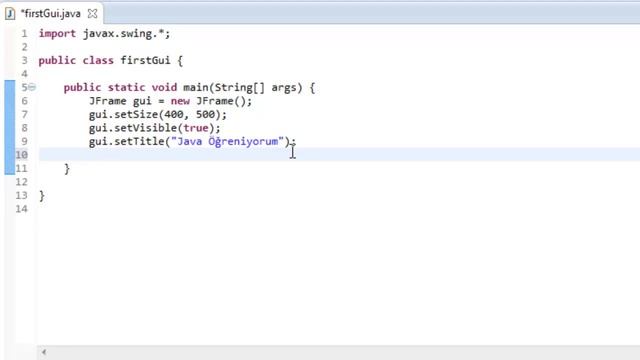Screen dimensions: 640x360
Task: Close the firstGui.java tab
Action: (x=93, y=13)
